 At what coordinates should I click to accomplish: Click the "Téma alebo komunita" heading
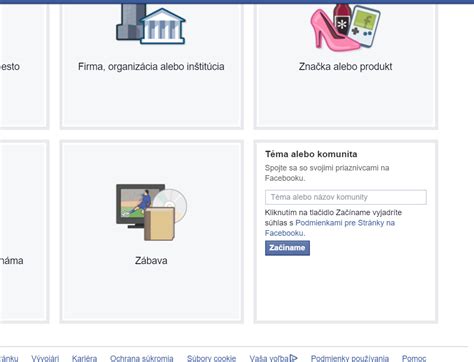pos(311,154)
